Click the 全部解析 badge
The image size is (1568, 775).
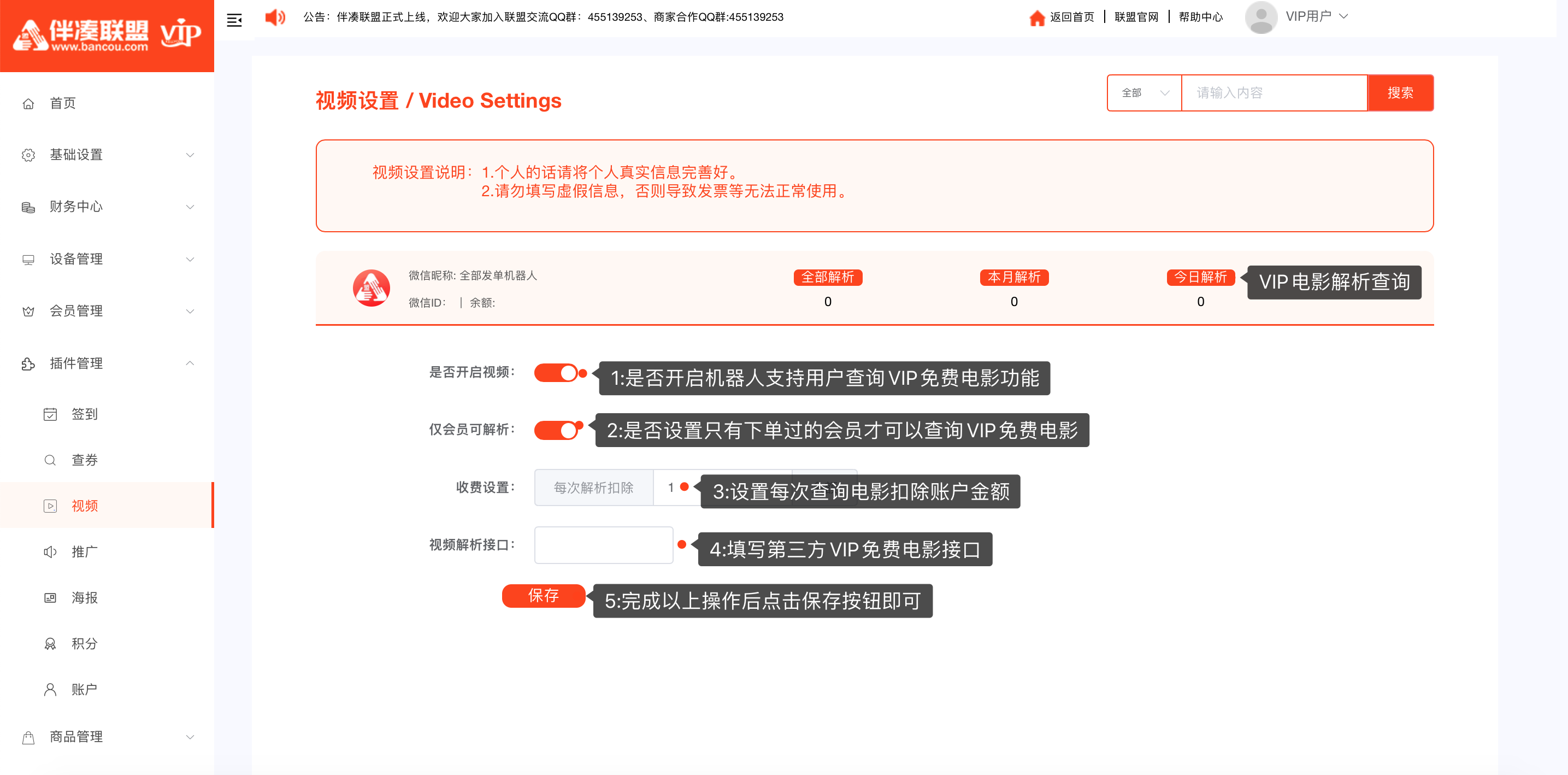[828, 278]
